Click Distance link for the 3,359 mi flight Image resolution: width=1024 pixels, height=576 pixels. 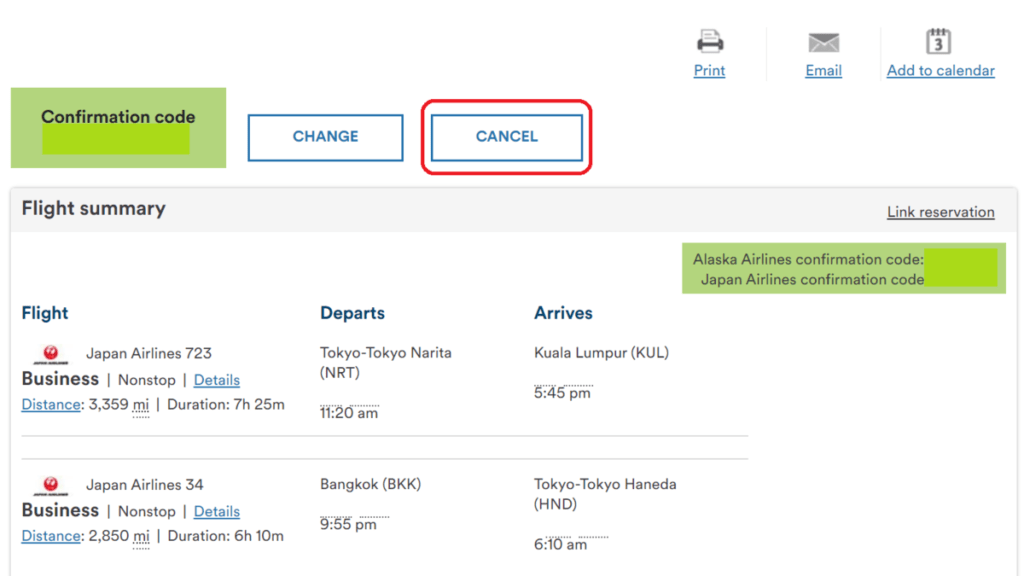coord(51,405)
